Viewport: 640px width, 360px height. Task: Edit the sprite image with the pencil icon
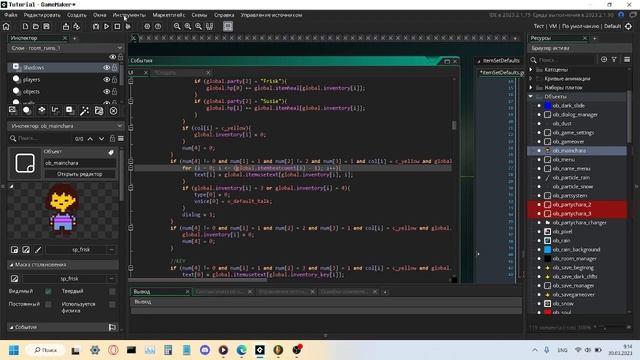click(x=38, y=249)
